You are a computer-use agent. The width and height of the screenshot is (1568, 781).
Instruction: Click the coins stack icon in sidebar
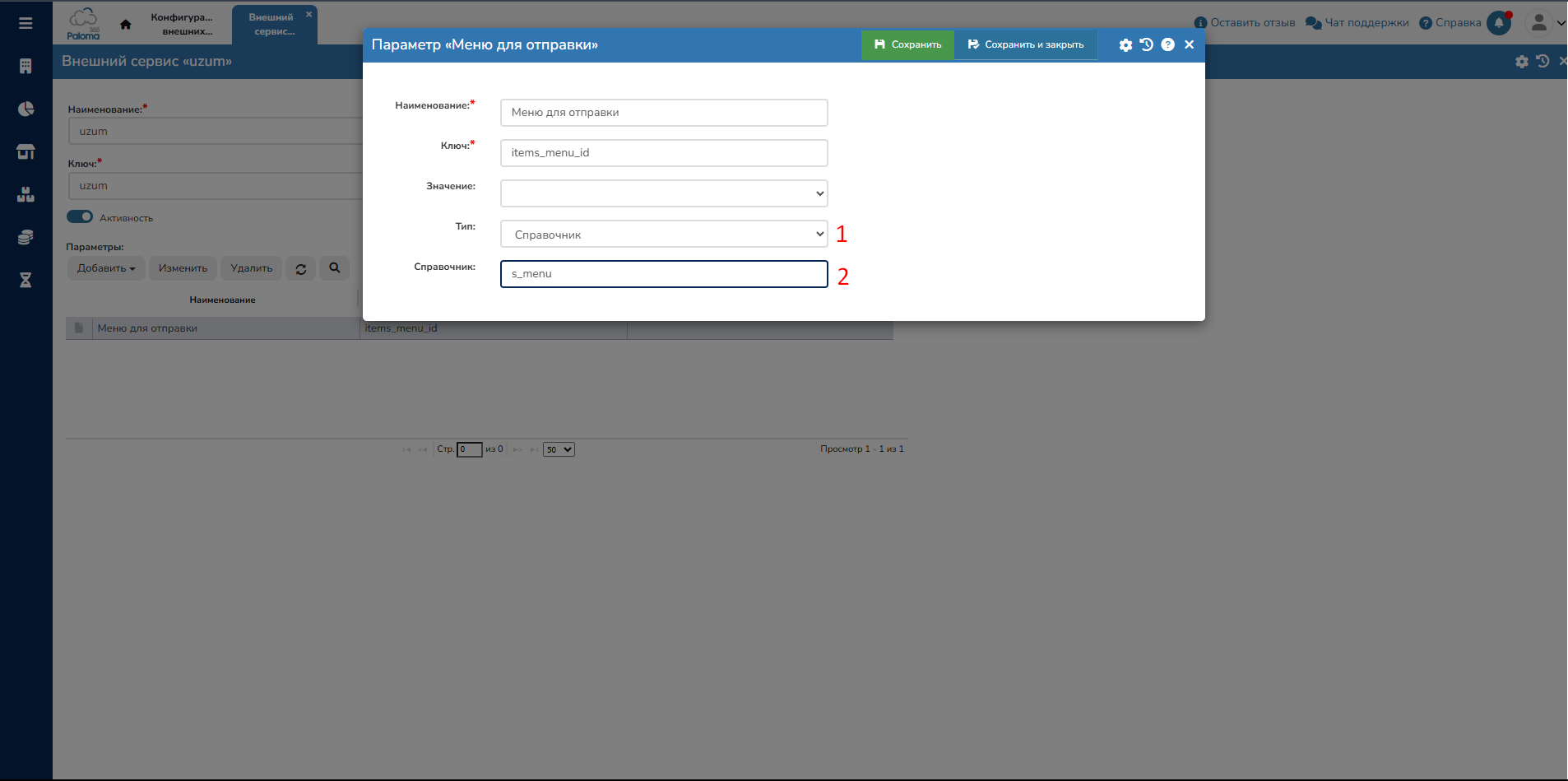[x=26, y=237]
